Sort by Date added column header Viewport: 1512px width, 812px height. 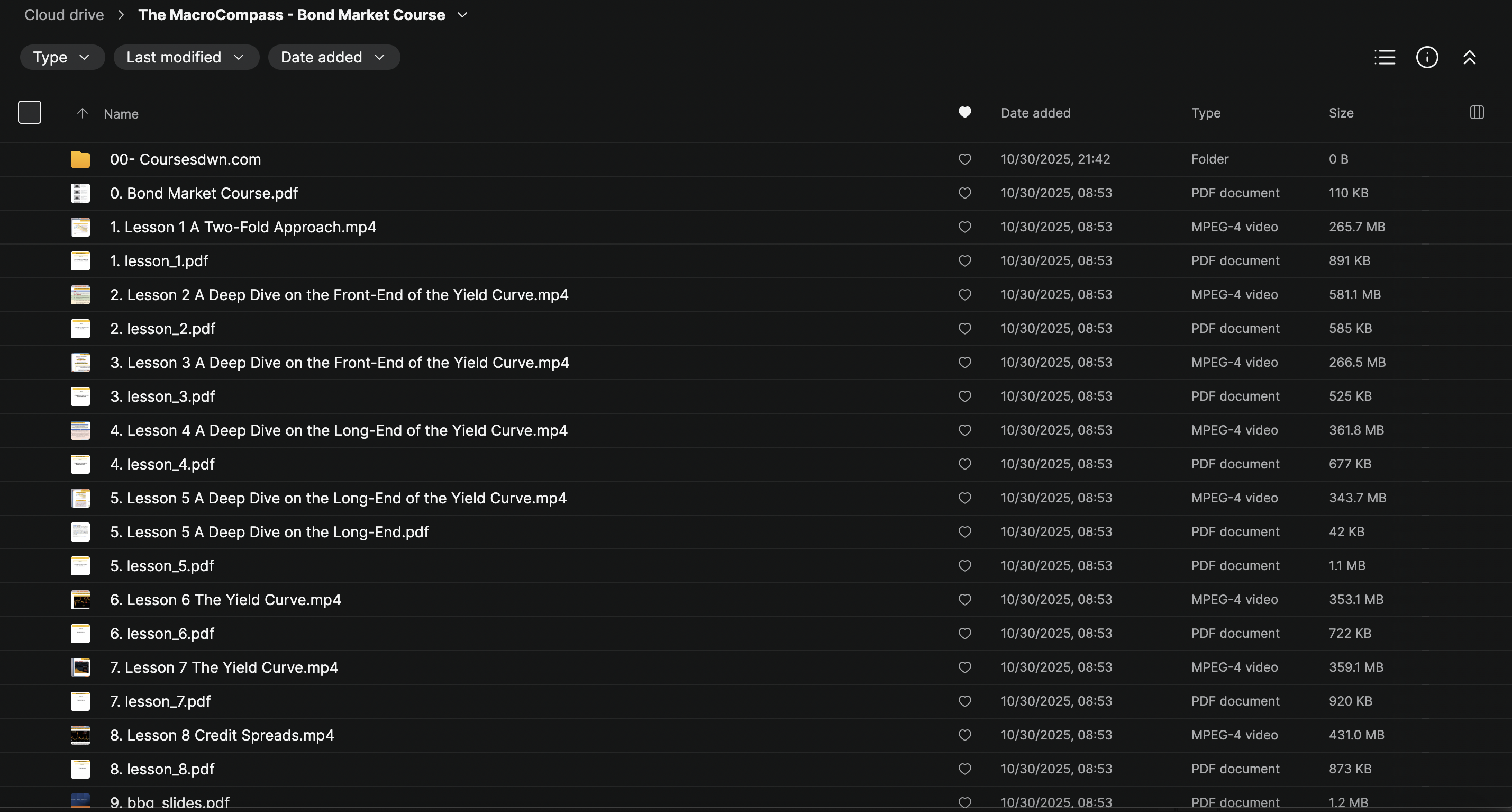tap(1035, 113)
